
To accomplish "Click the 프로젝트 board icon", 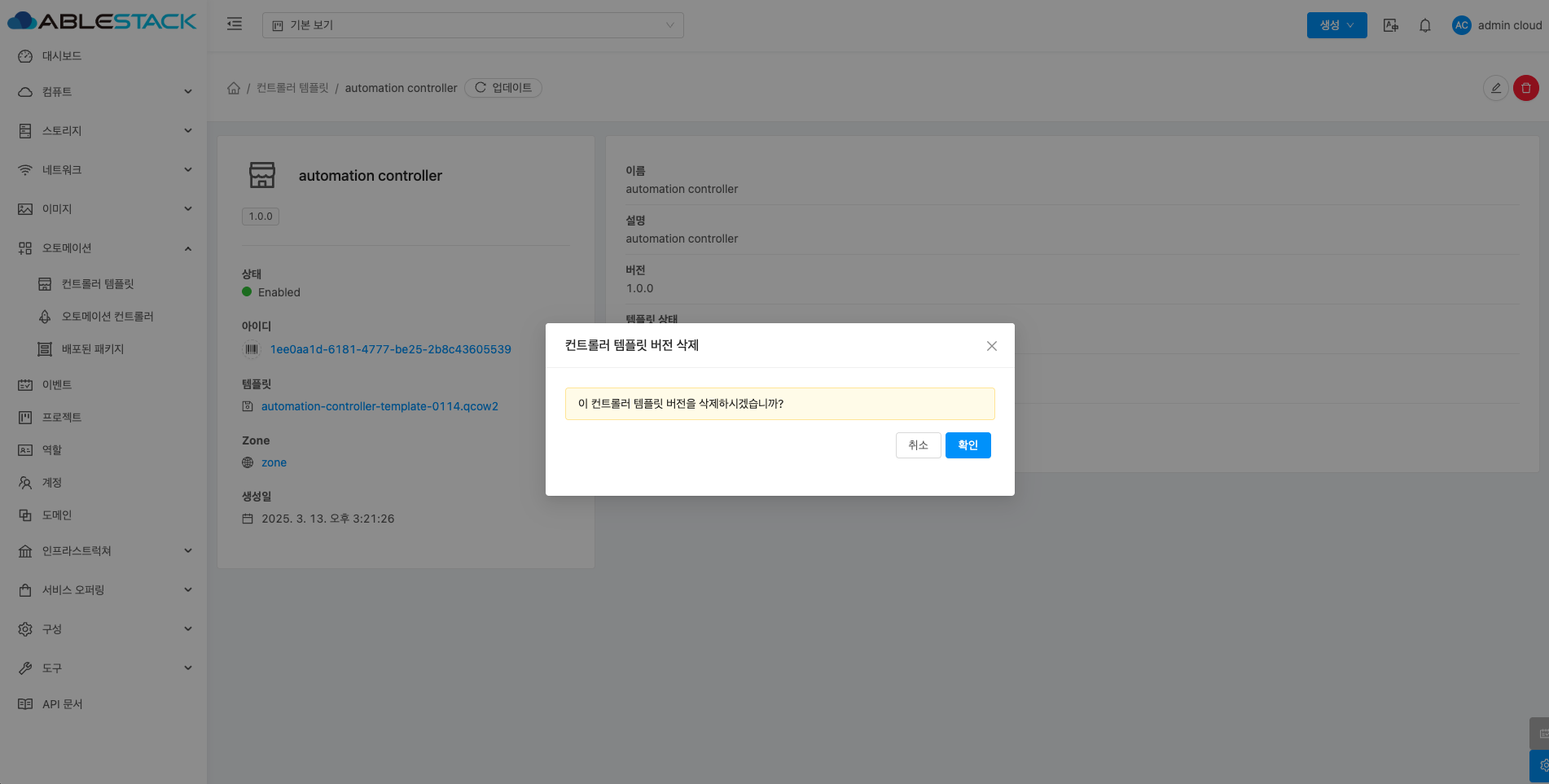I will 25,418.
